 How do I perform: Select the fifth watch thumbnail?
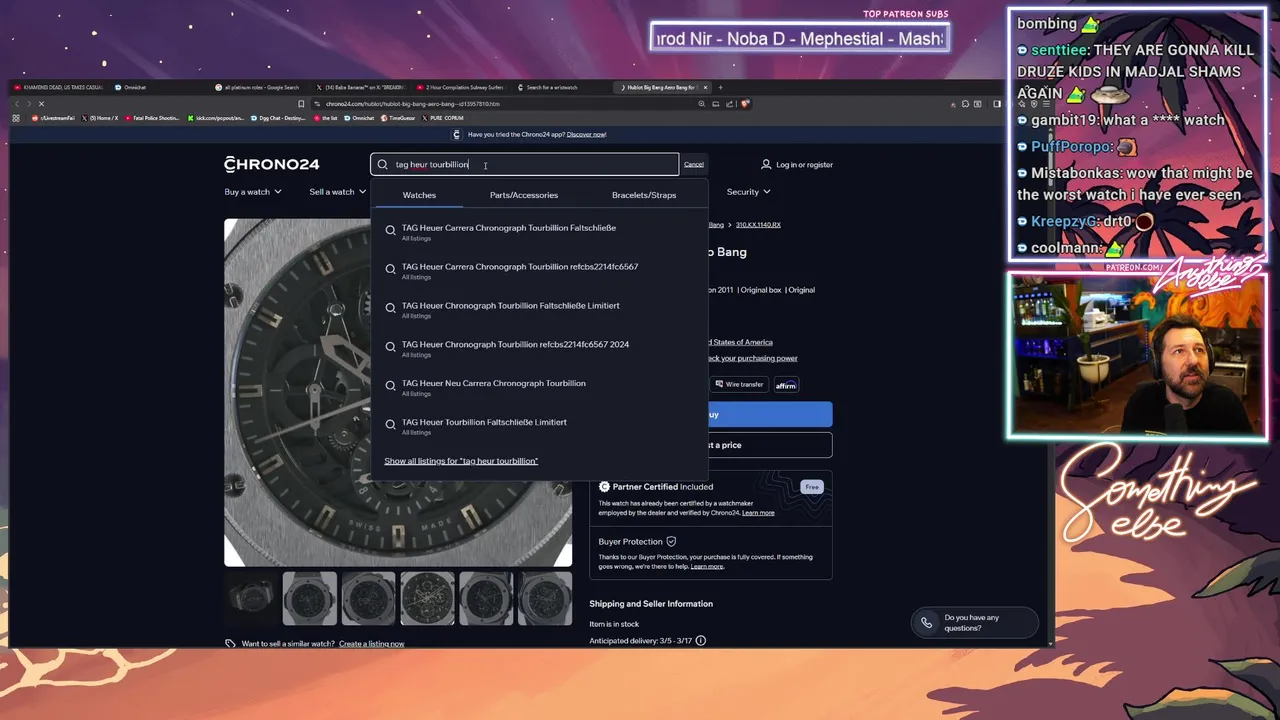(486, 598)
